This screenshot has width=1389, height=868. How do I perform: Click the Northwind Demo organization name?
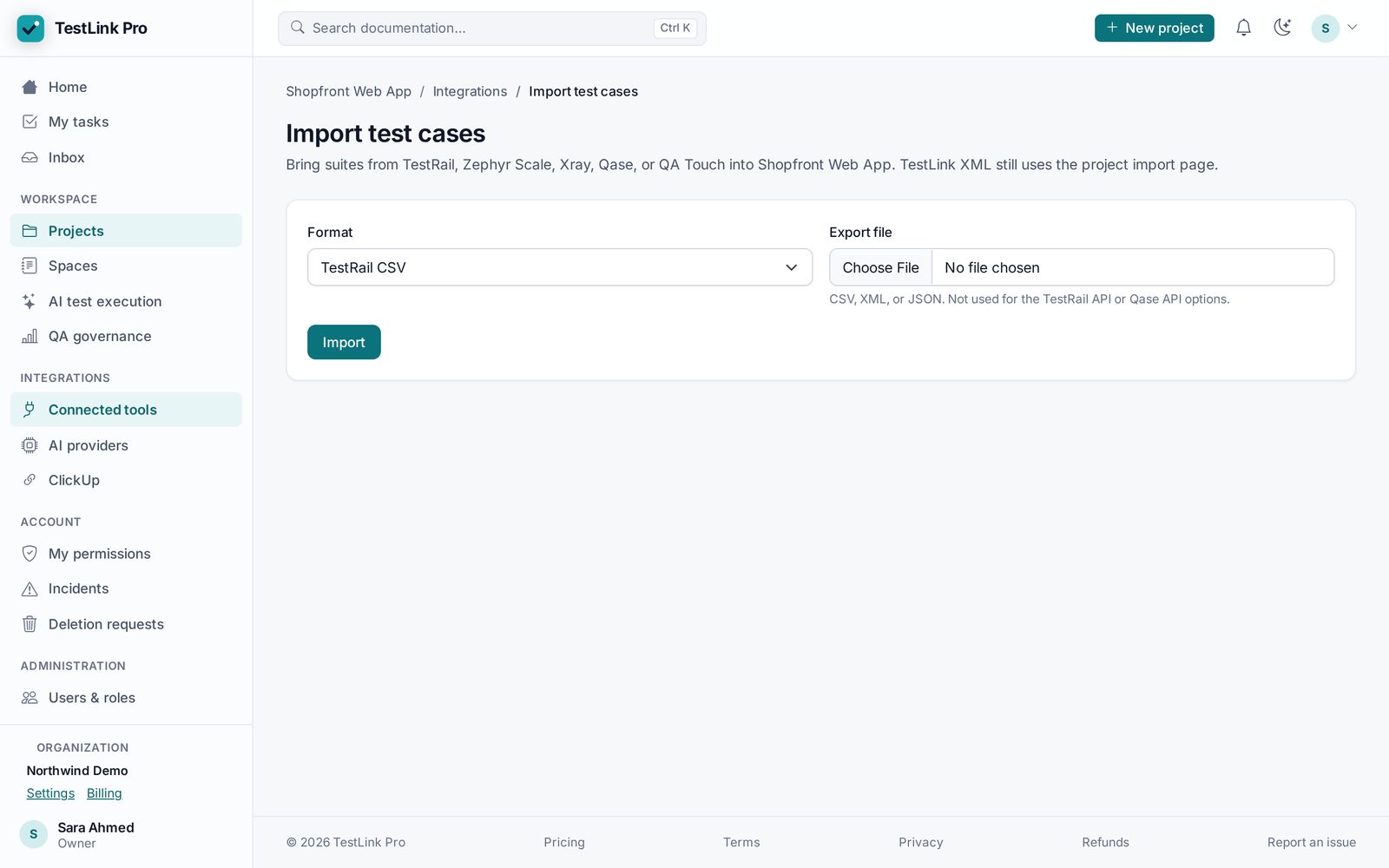point(77,771)
